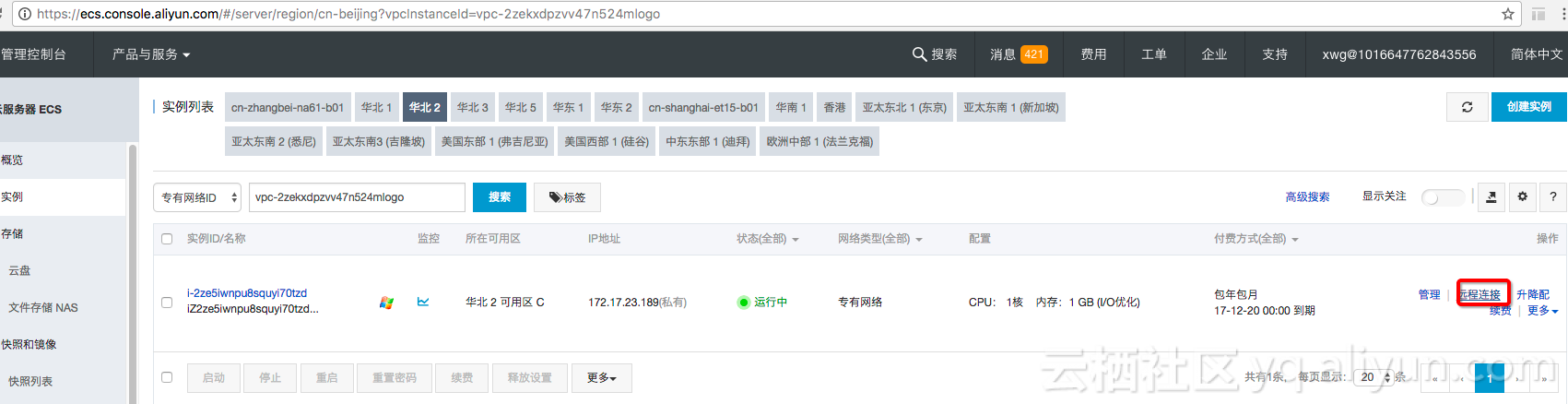
Task: Tick the select-all checkbox in table header
Action: 167,239
